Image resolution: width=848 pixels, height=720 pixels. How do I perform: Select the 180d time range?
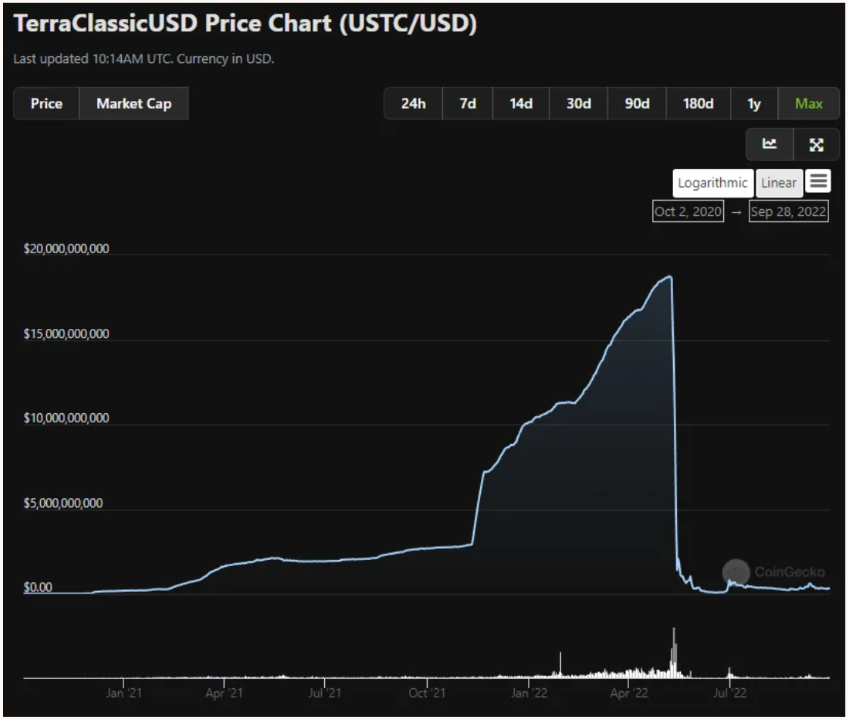tap(698, 103)
